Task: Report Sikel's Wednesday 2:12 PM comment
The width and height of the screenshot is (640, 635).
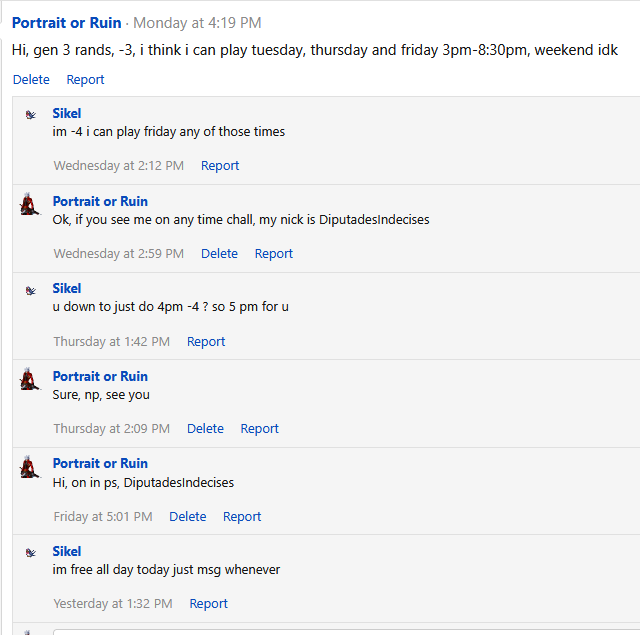Action: tap(220, 166)
